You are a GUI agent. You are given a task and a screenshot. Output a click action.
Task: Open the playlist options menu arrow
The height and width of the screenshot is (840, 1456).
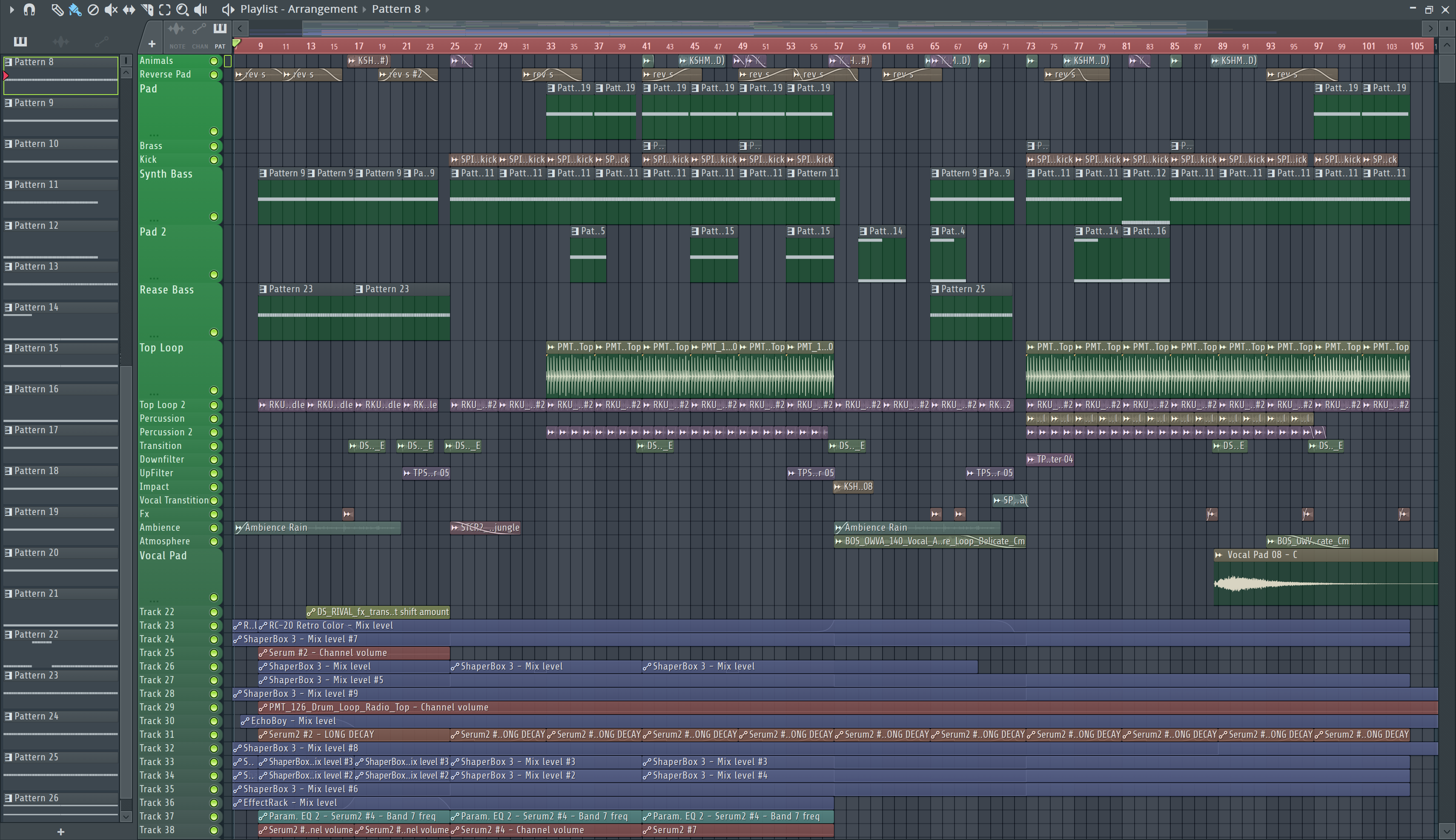(11, 9)
